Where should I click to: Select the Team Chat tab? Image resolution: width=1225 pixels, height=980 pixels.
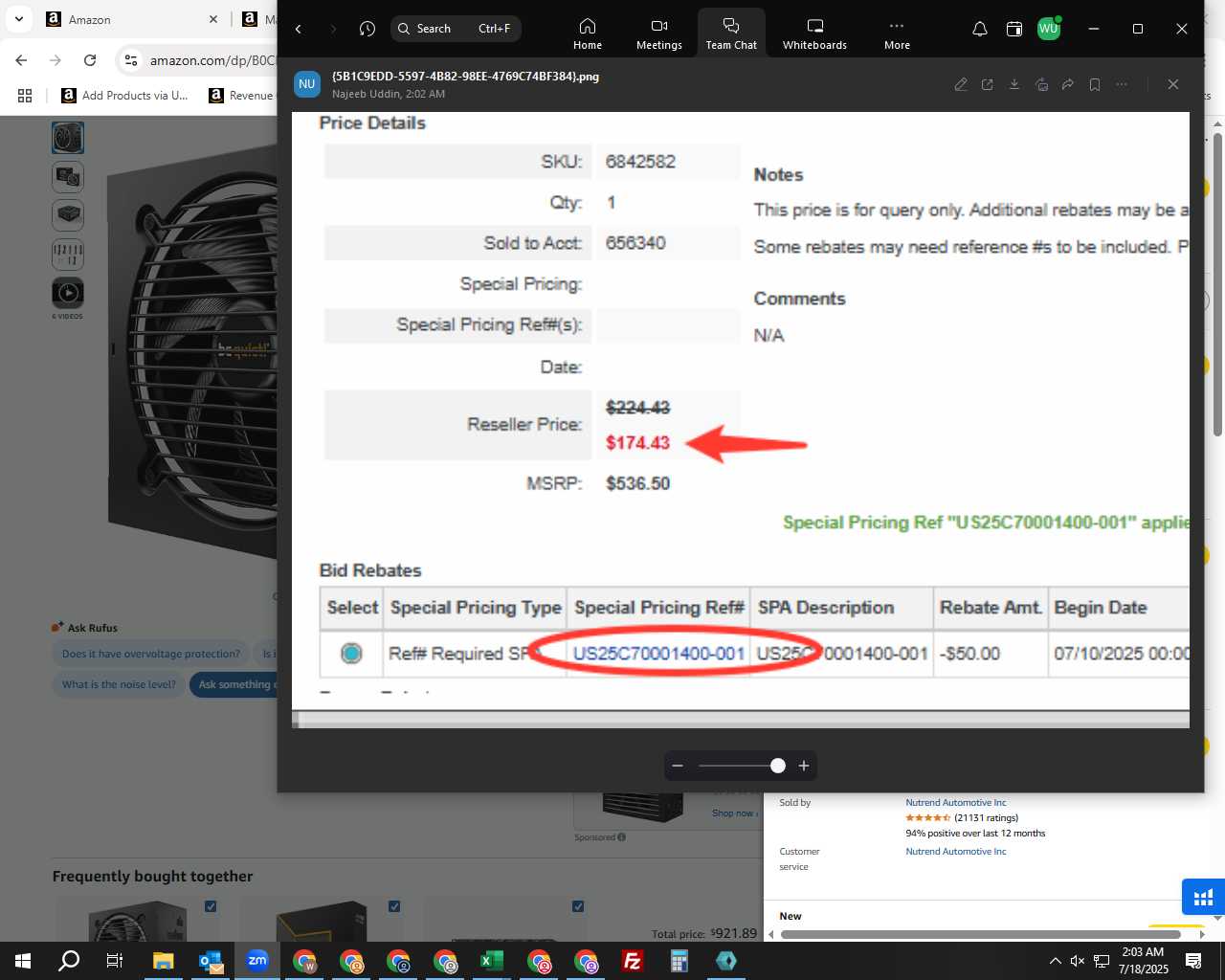click(731, 33)
